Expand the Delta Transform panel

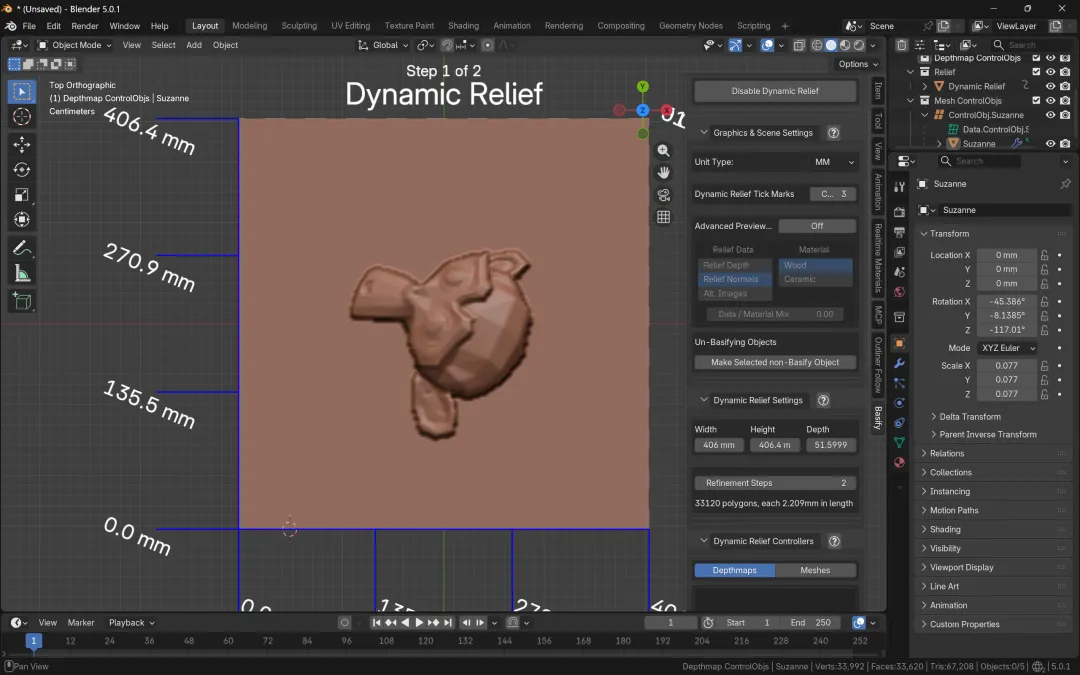[969, 417]
